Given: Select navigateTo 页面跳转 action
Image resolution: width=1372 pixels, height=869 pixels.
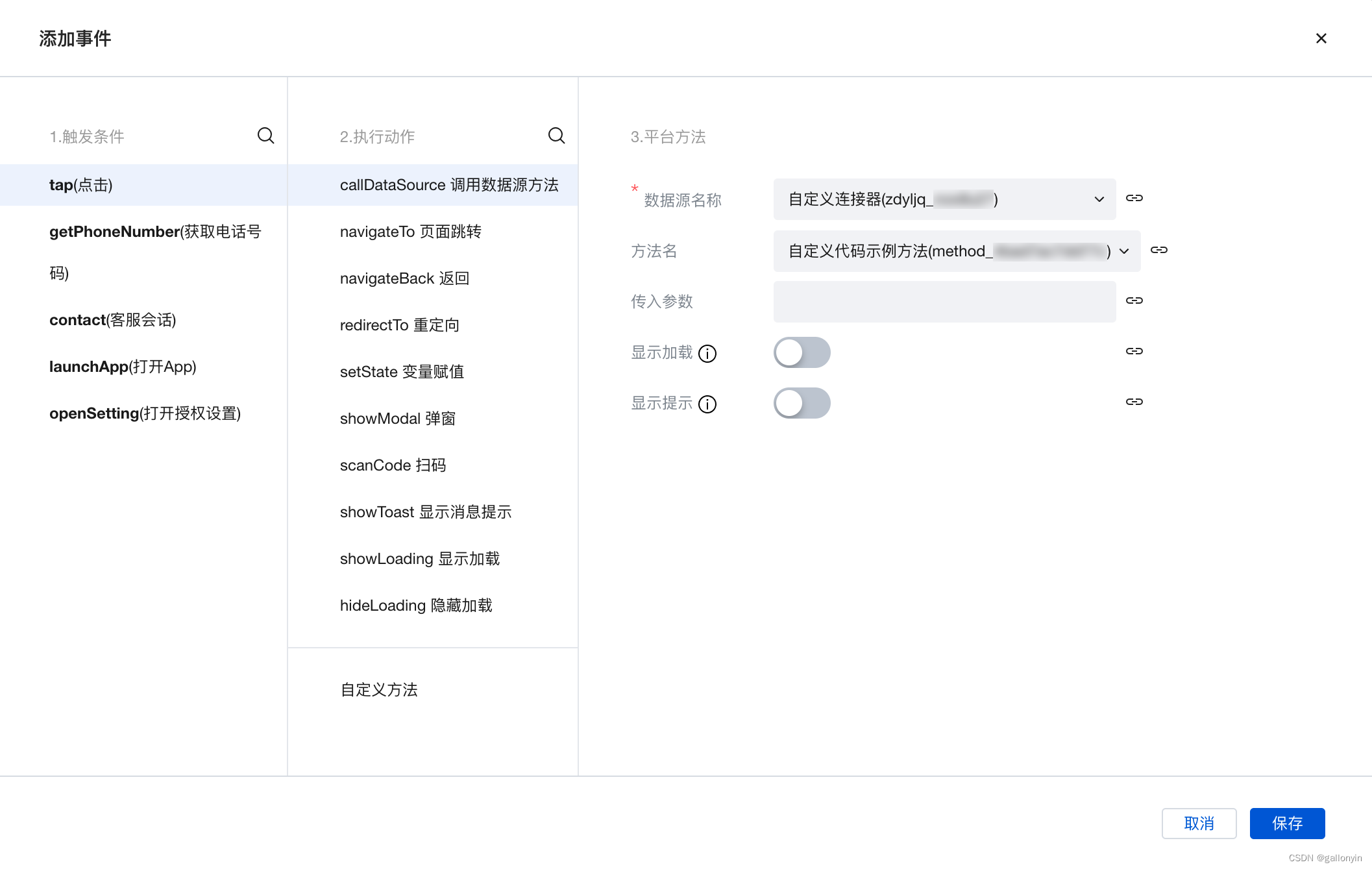Looking at the screenshot, I should 411,232.
